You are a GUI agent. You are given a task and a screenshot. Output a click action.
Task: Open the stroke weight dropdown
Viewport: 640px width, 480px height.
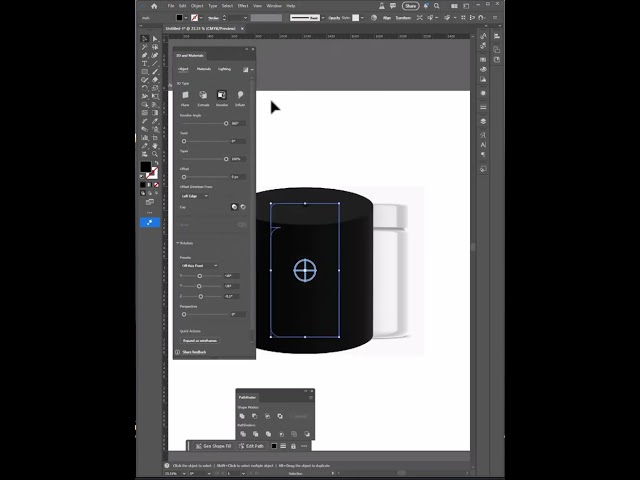(245, 18)
